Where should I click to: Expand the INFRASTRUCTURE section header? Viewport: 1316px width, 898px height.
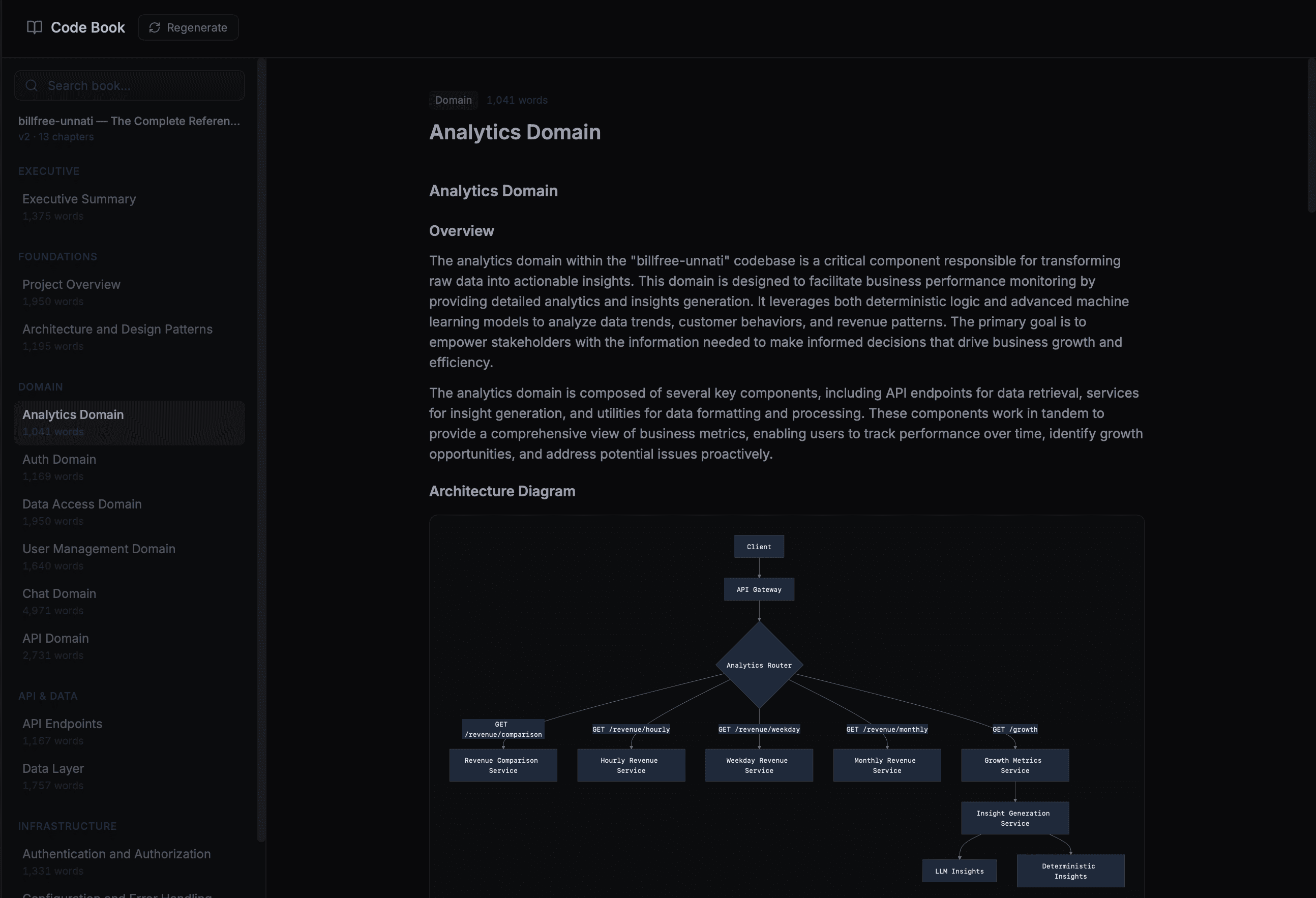point(68,826)
